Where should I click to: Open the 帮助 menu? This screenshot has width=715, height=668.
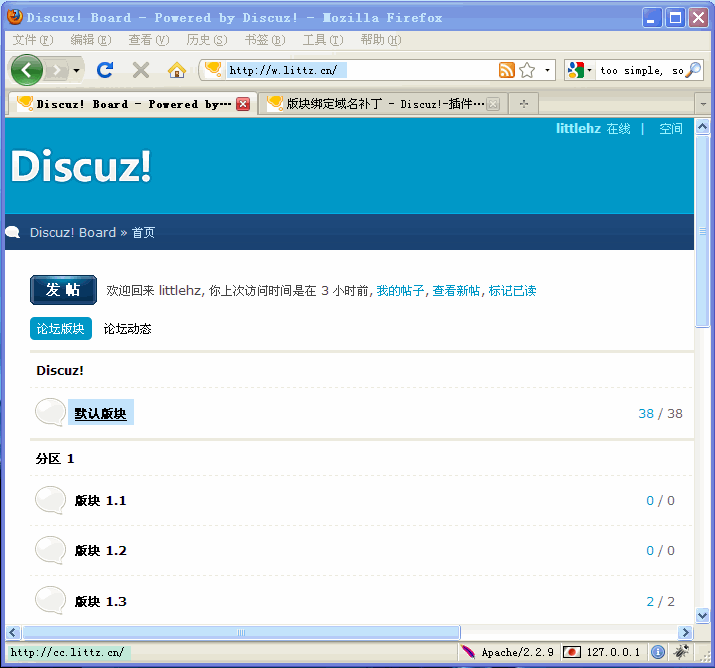381,40
